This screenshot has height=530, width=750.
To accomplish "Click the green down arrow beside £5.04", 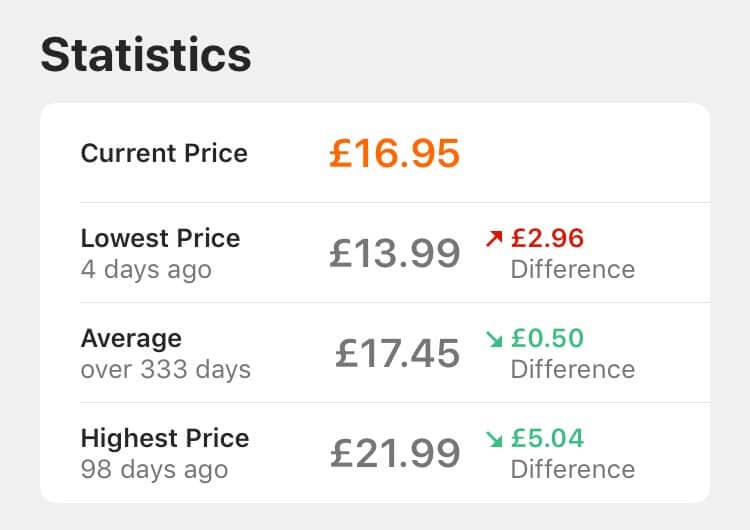I will click(494, 439).
